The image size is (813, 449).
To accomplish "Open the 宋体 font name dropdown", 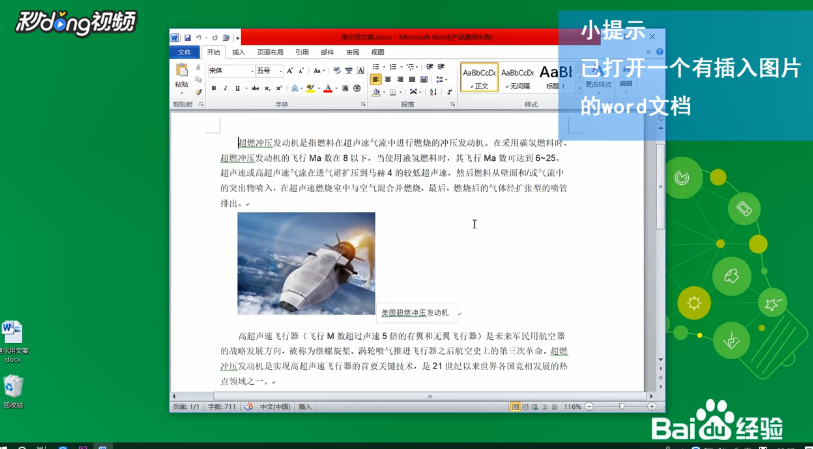I will pos(253,71).
